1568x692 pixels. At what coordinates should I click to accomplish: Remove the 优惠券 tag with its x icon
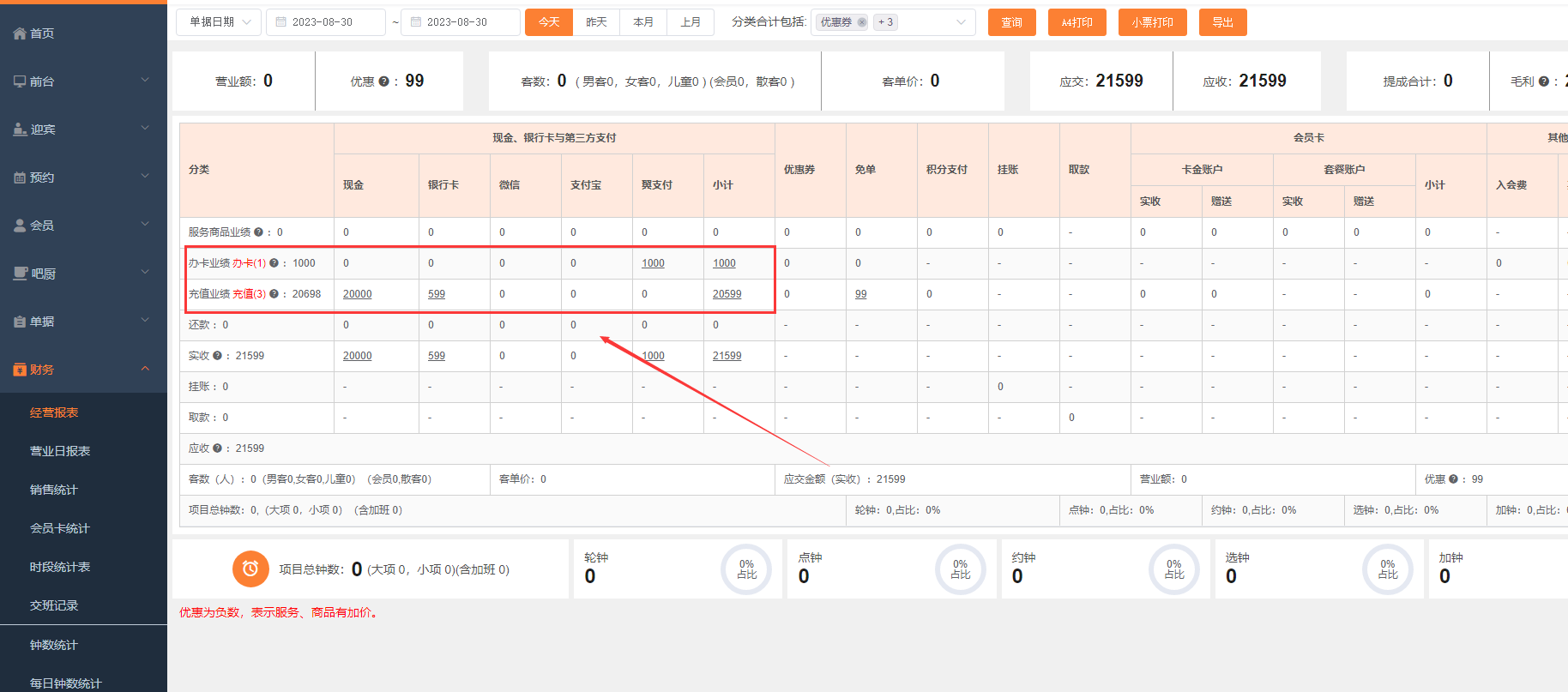click(862, 22)
